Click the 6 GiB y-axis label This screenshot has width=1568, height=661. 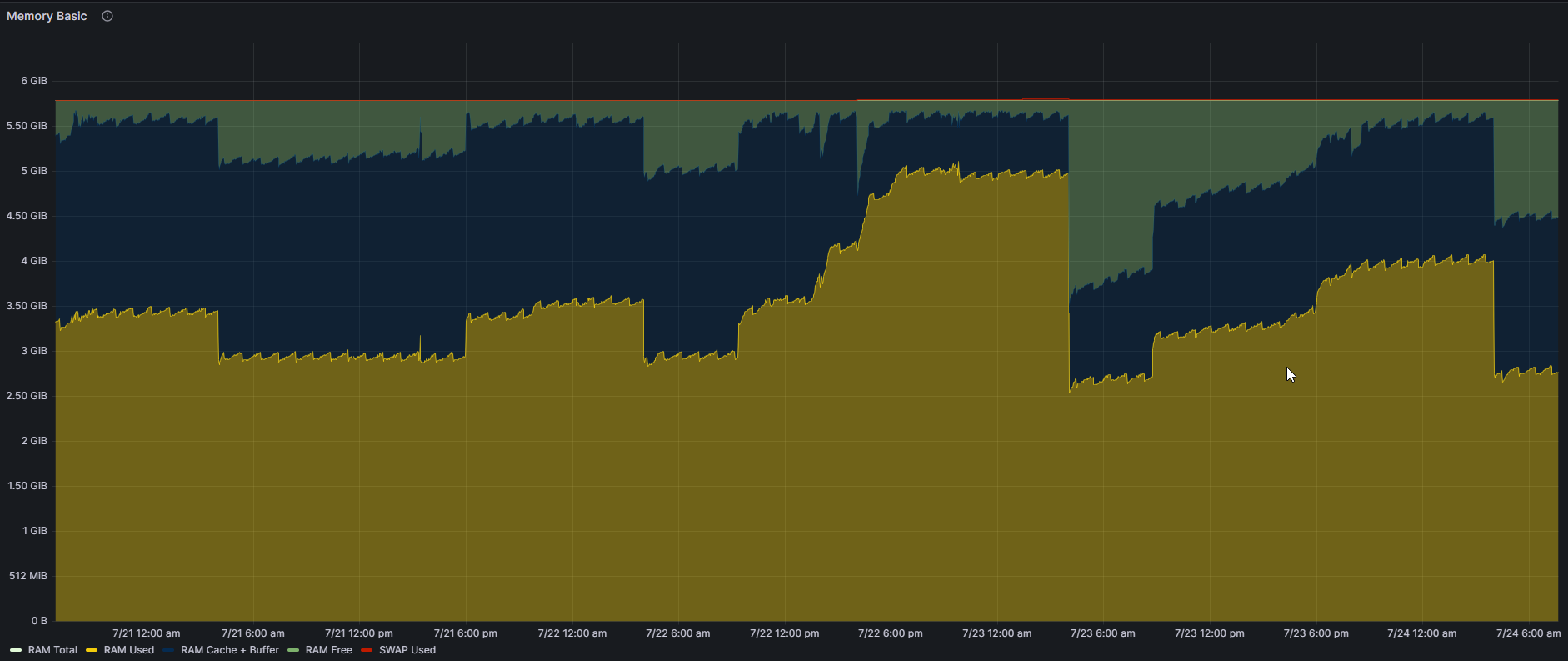click(34, 81)
